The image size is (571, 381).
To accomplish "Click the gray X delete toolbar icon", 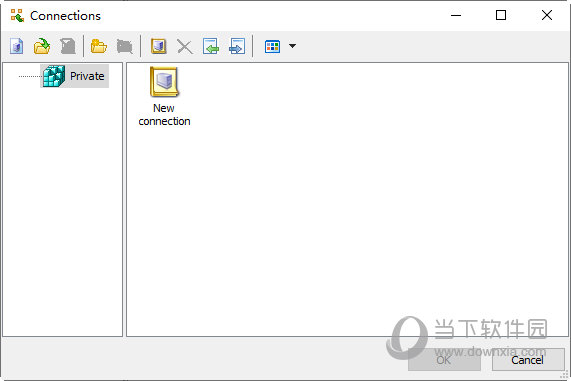I will point(185,47).
